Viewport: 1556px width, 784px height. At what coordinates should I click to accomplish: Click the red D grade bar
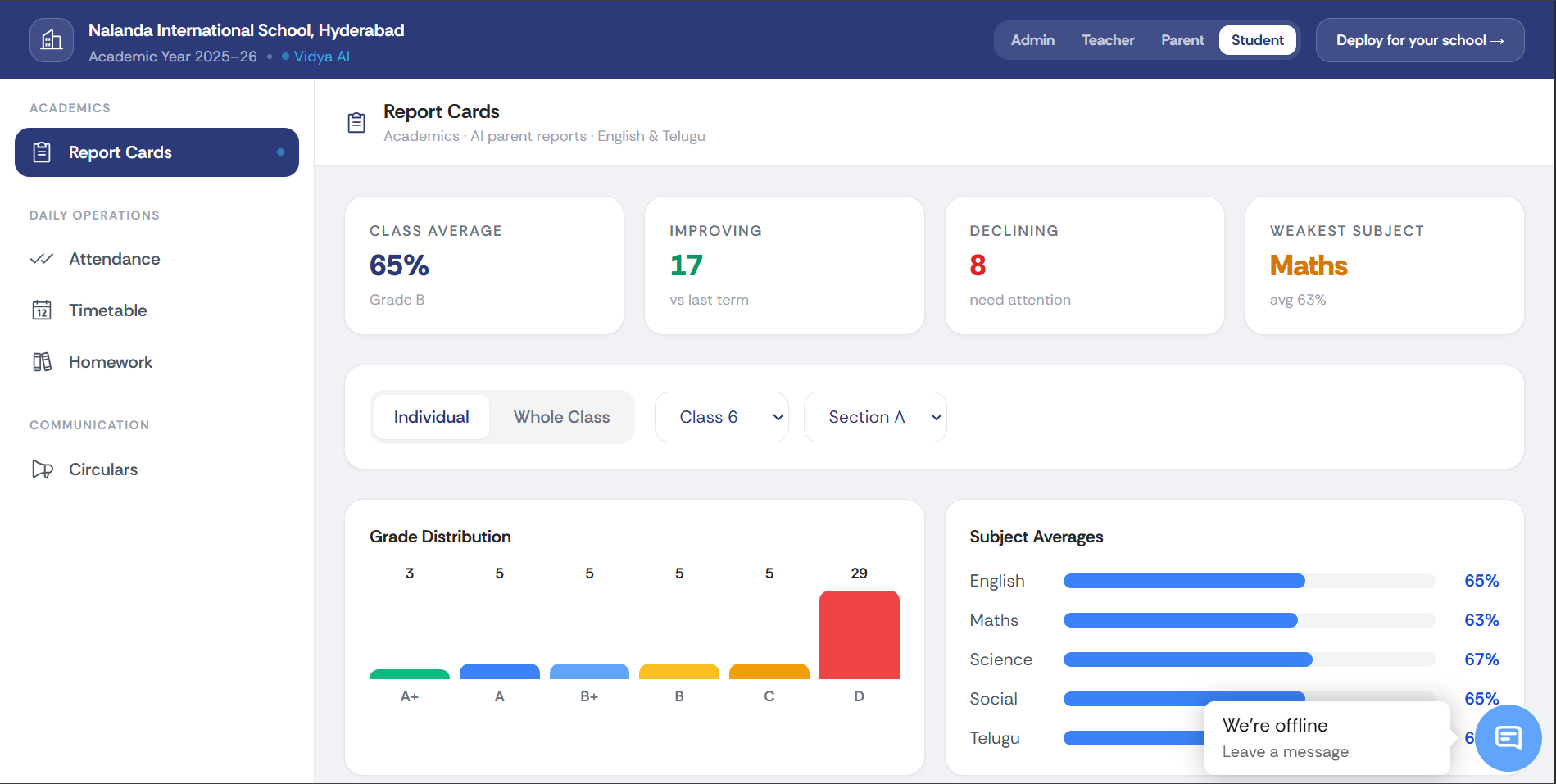[x=860, y=635]
